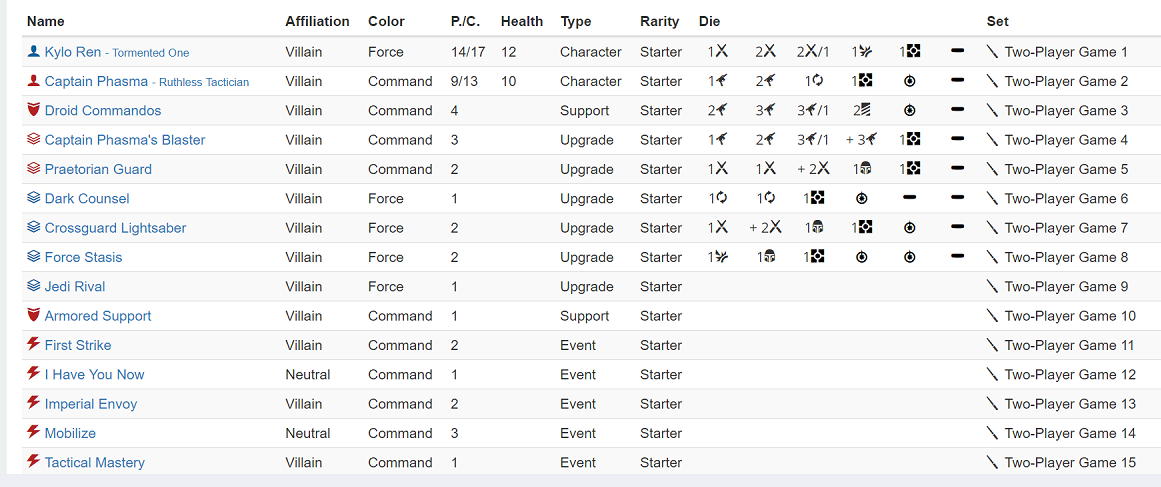
Task: Open Captain Phasma's Blaster card link
Action: 125,140
